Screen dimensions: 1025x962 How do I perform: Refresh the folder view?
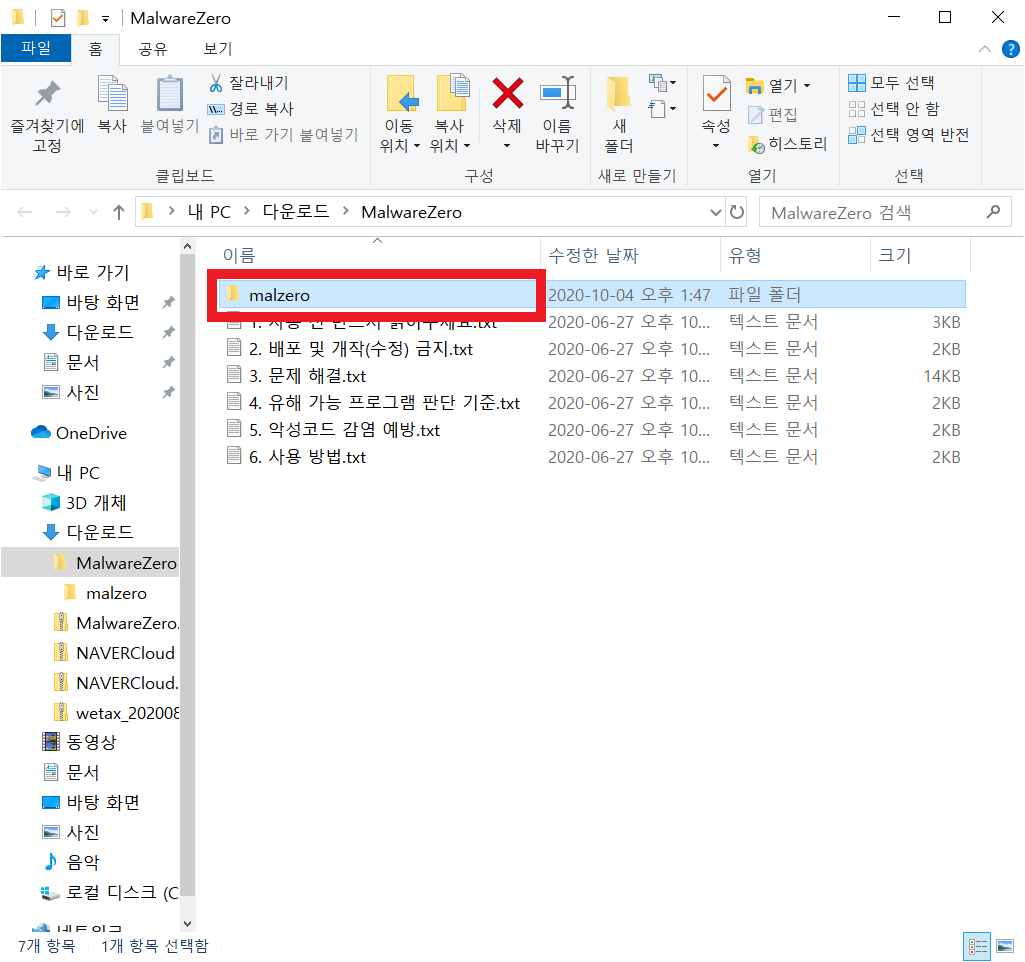(737, 212)
